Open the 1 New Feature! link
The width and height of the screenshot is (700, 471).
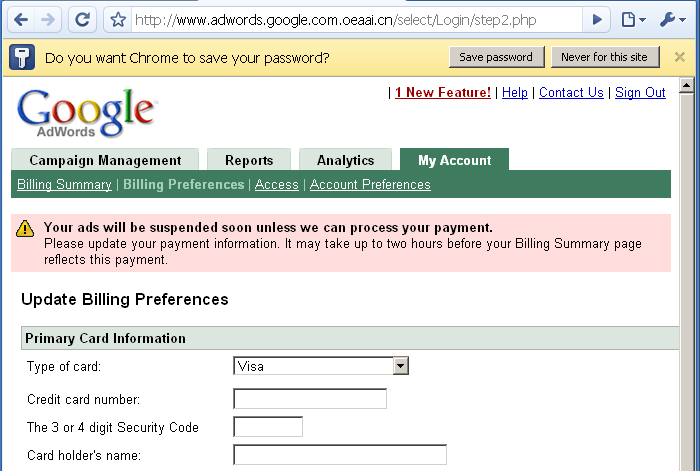[x=443, y=93]
